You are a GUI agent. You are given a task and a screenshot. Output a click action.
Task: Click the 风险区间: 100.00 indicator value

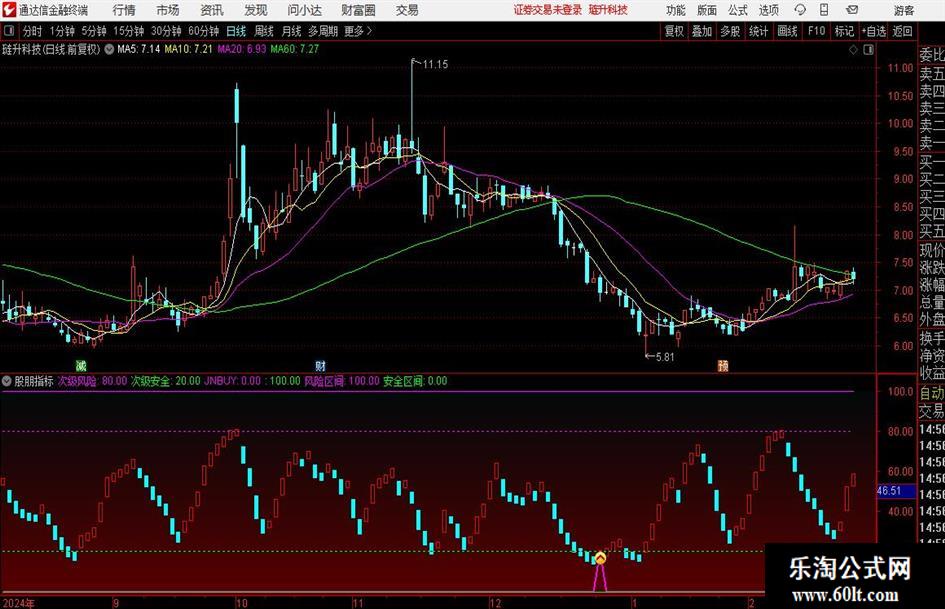[342, 381]
